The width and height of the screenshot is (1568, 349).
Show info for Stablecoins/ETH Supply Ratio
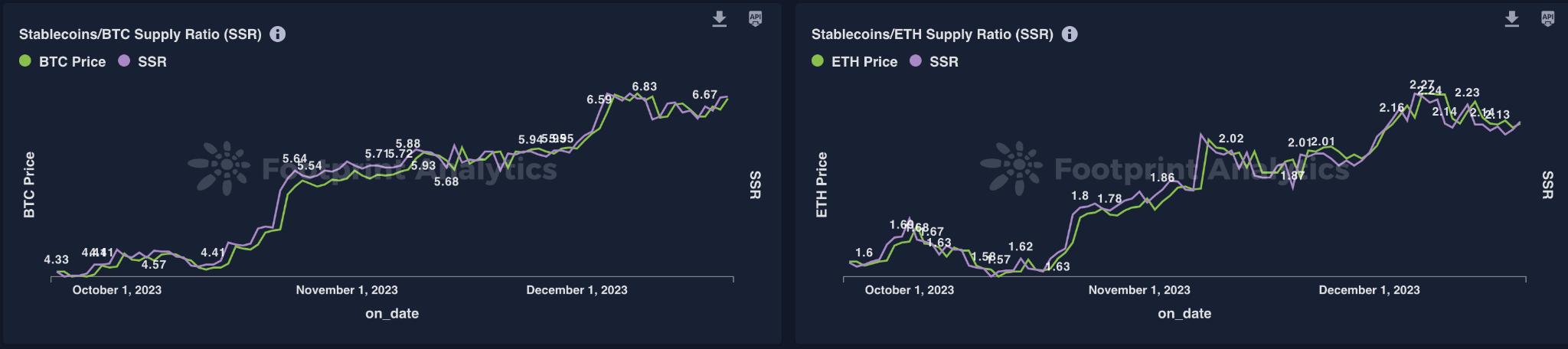tap(1070, 34)
